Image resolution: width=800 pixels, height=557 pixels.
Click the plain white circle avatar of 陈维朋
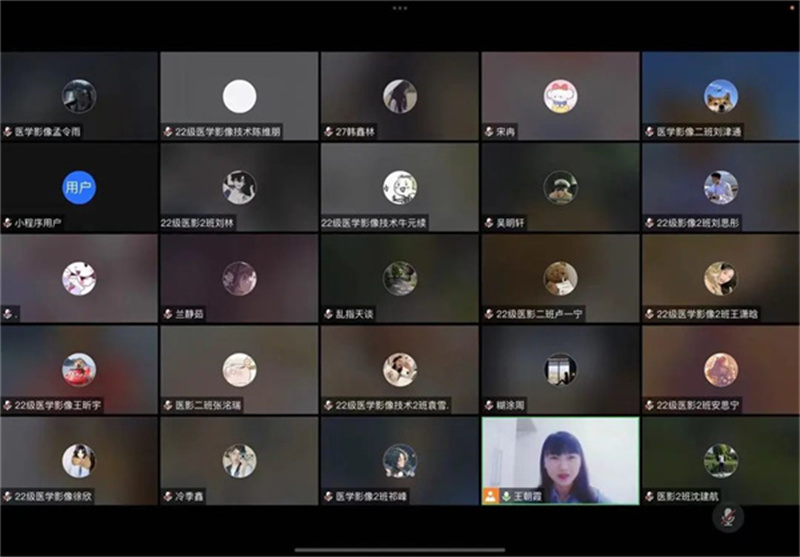[x=239, y=96]
